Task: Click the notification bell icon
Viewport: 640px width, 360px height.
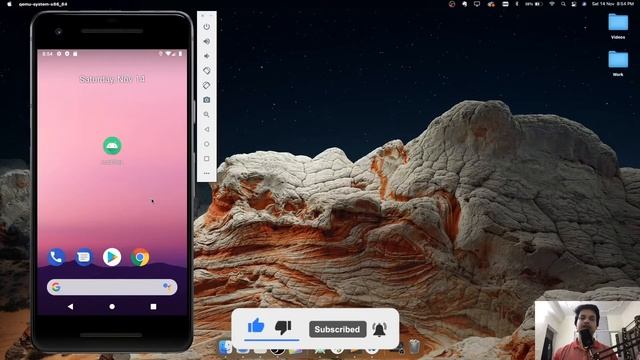Action: (379, 329)
